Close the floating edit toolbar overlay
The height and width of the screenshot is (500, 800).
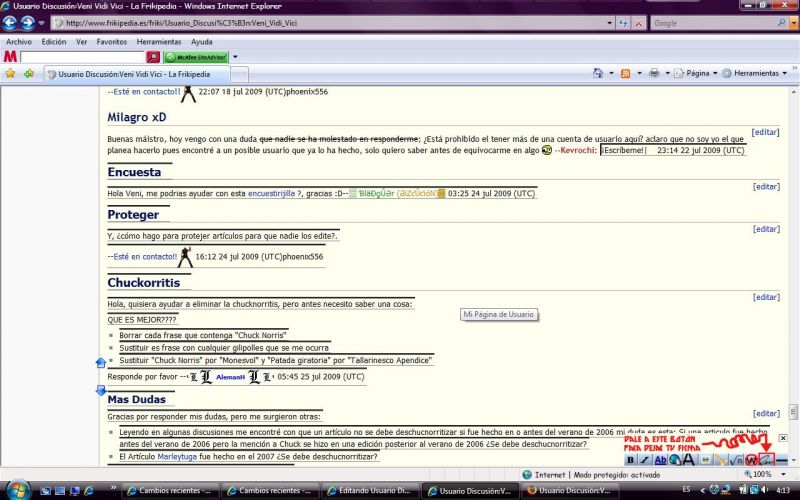(x=783, y=438)
